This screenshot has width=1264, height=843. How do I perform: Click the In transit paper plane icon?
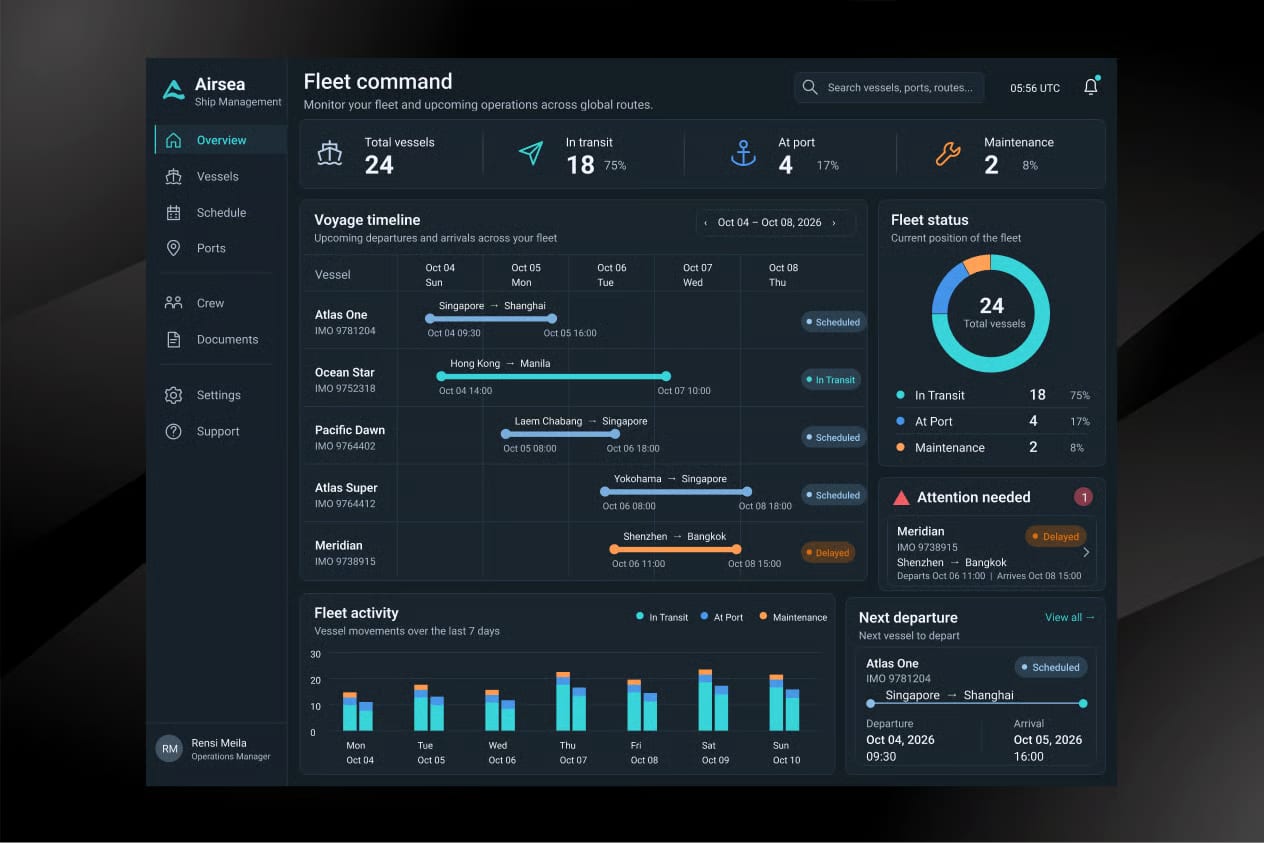pos(531,153)
